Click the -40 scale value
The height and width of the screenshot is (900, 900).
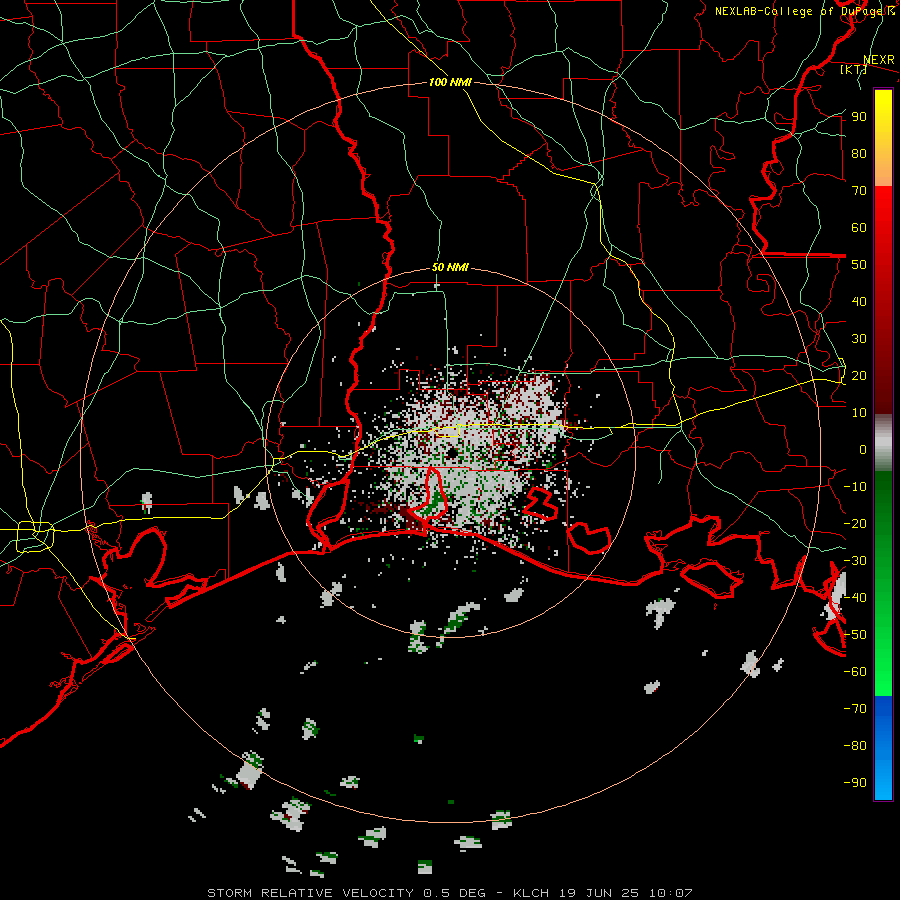[x=855, y=598]
